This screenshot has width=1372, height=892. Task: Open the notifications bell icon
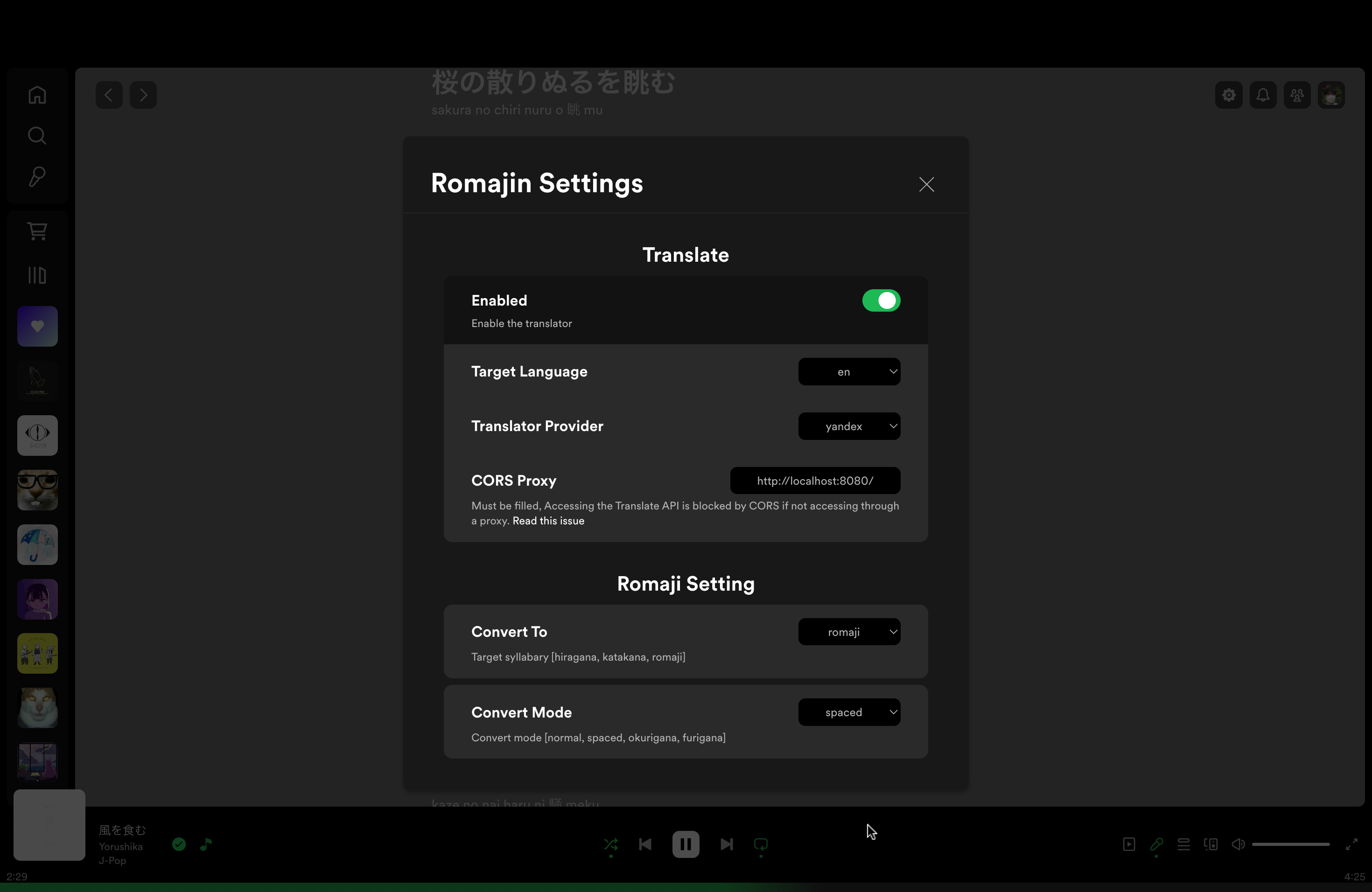coord(1262,95)
